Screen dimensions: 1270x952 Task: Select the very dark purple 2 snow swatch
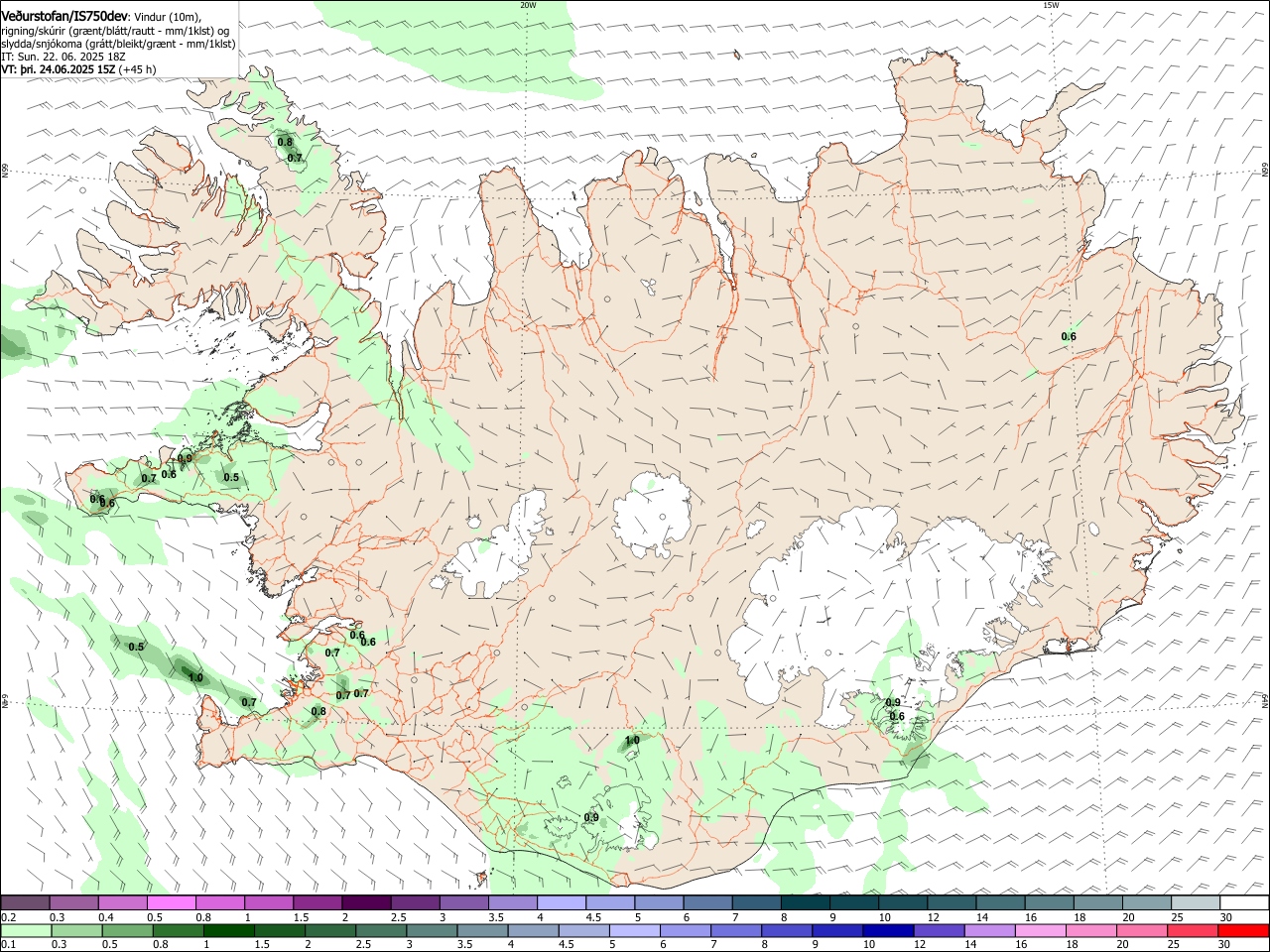pos(366,902)
